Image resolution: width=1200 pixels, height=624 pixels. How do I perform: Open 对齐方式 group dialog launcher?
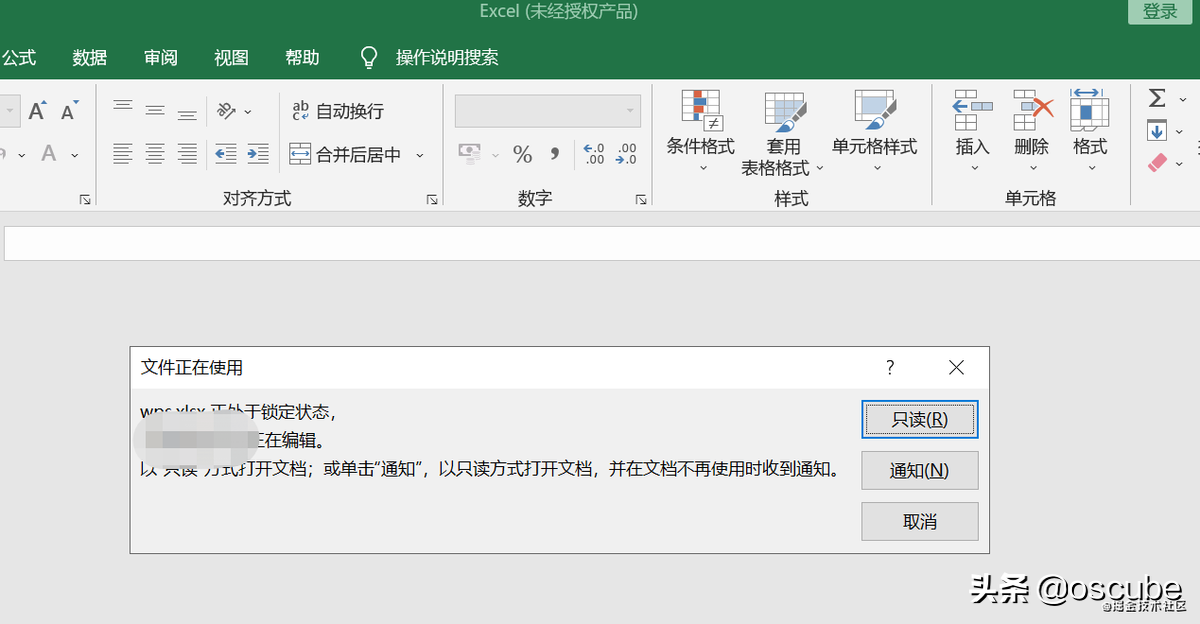tap(432, 200)
